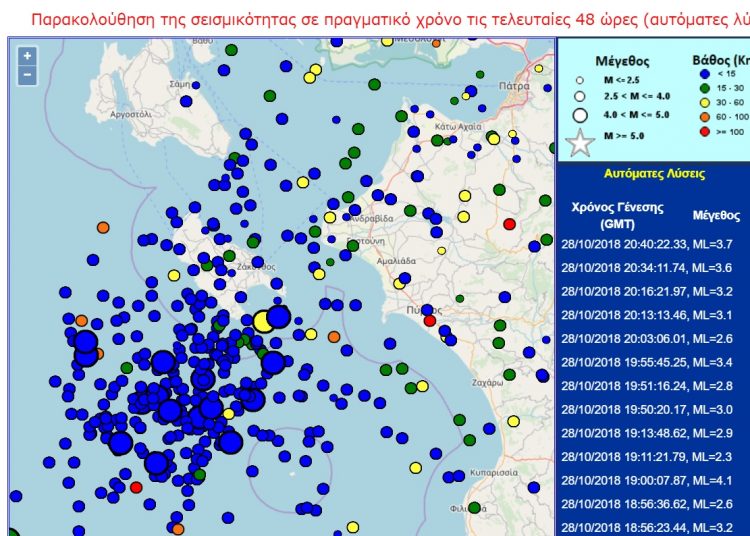Select earthquake entry 19:13:48.62 ML=2.9
Image resolution: width=750 pixels, height=536 pixels.
click(647, 433)
